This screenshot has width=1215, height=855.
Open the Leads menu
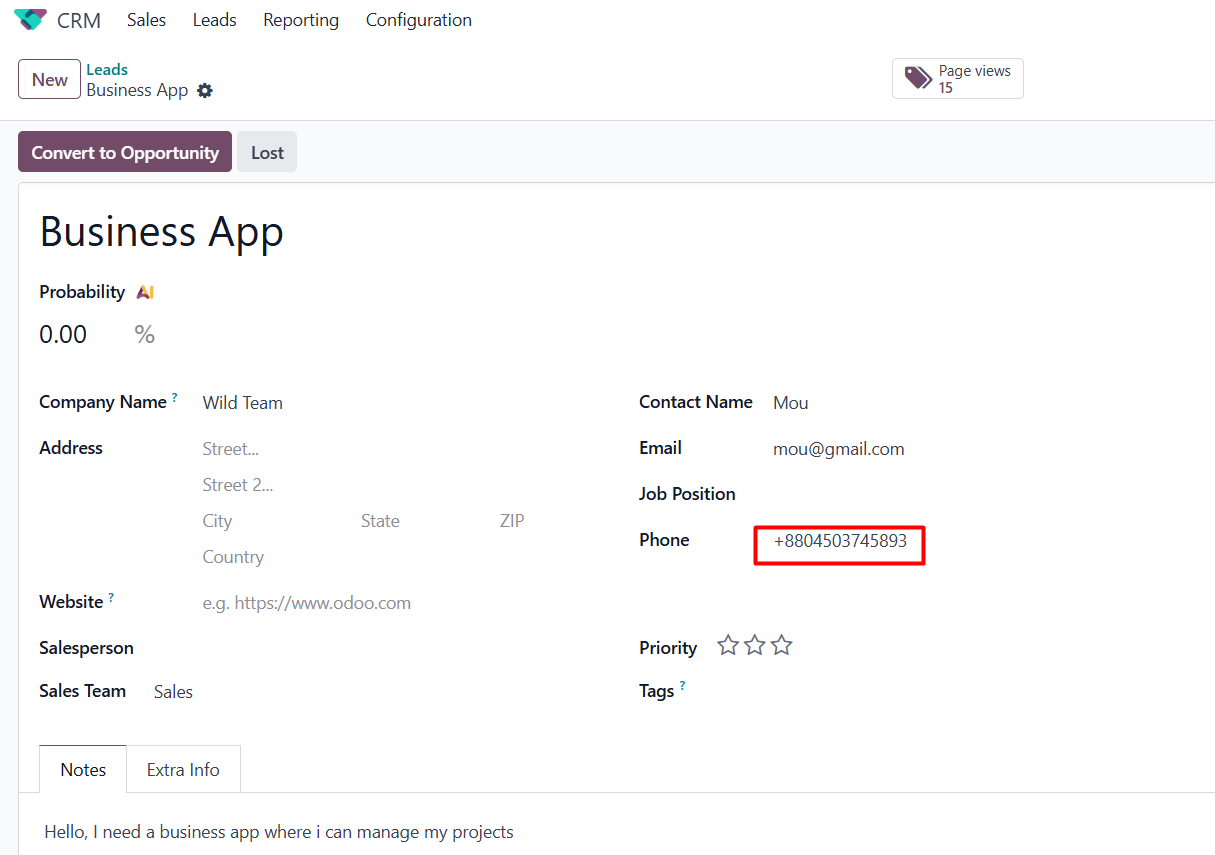(x=215, y=20)
